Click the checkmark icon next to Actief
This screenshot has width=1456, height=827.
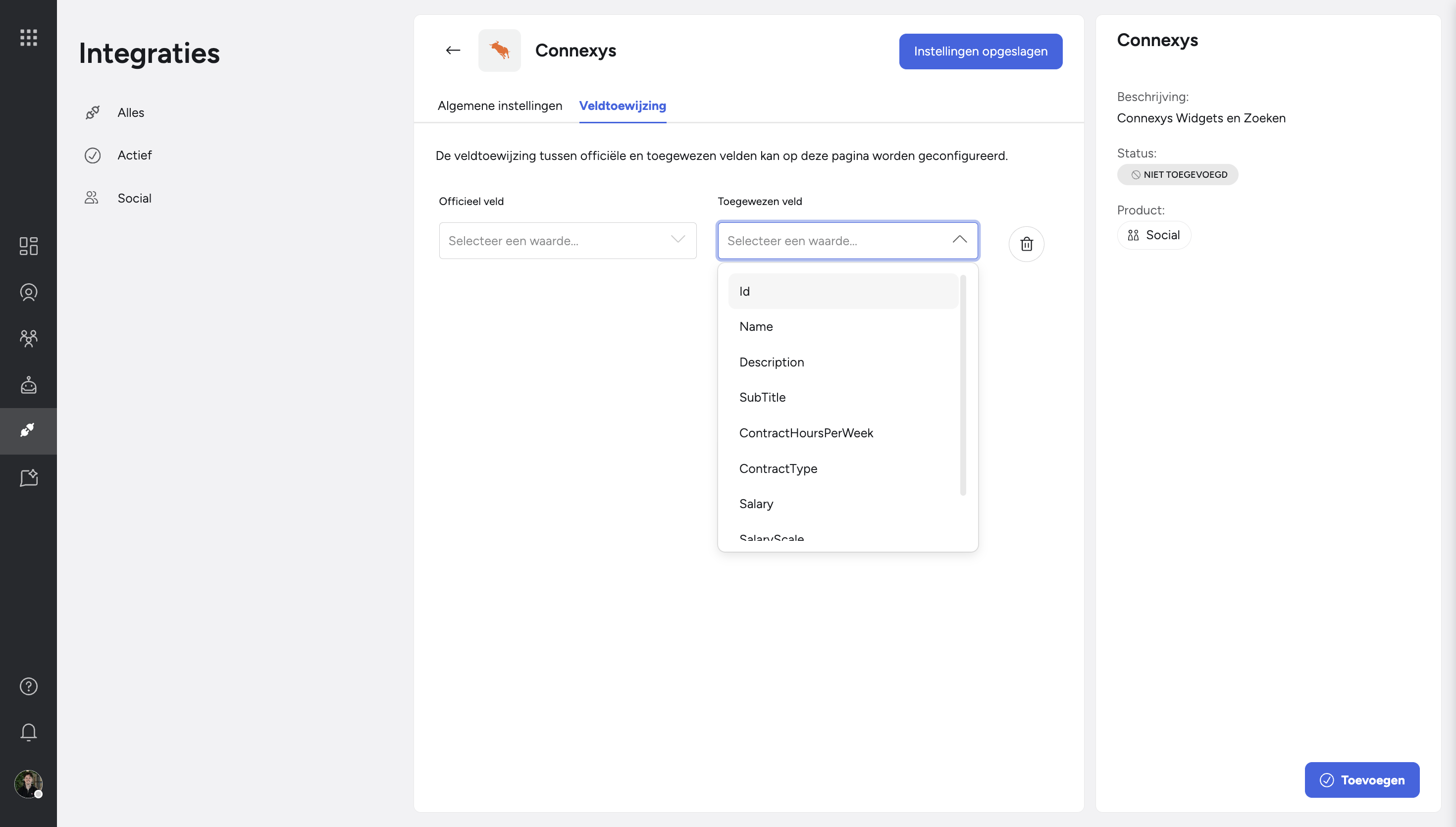pos(93,155)
